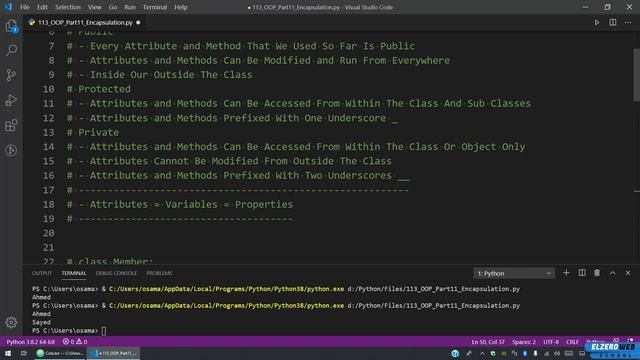Open the Help menu

point(181,7)
